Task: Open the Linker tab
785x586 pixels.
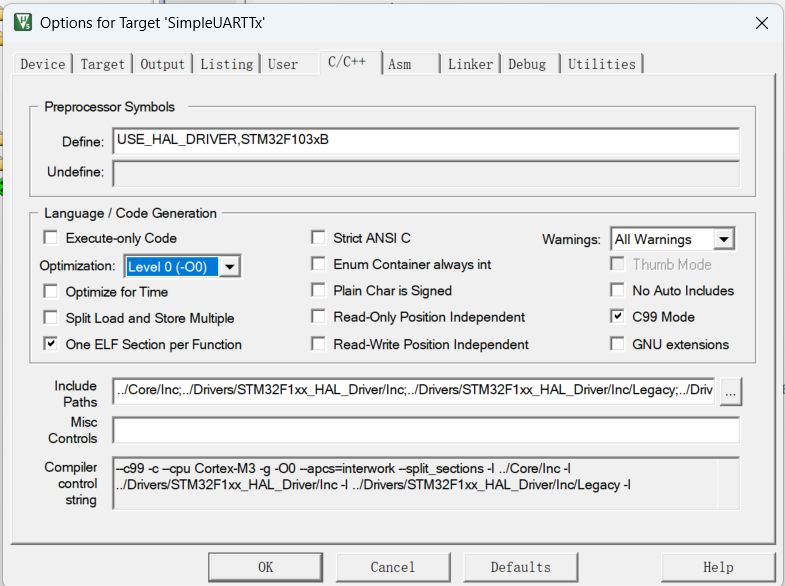Action: click(x=470, y=65)
